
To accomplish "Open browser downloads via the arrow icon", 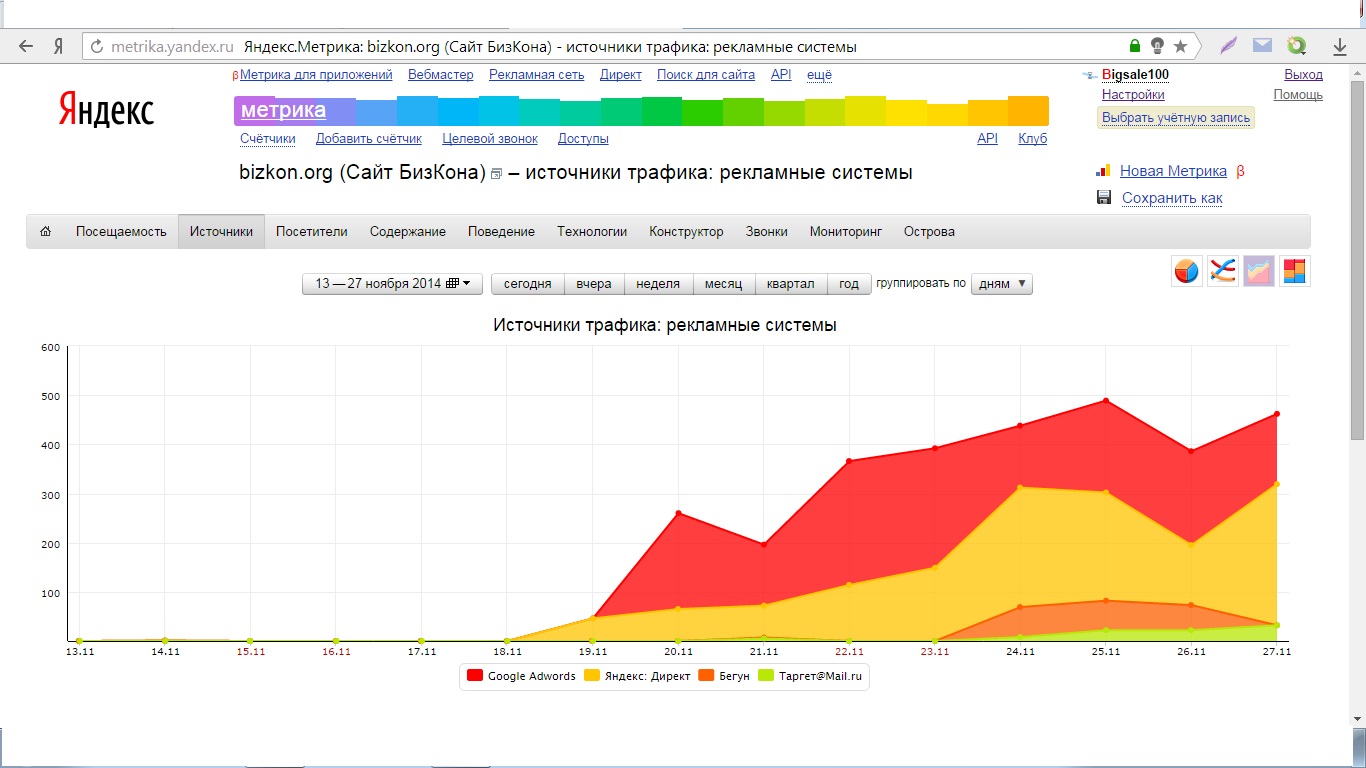I will pyautogui.click(x=1340, y=46).
